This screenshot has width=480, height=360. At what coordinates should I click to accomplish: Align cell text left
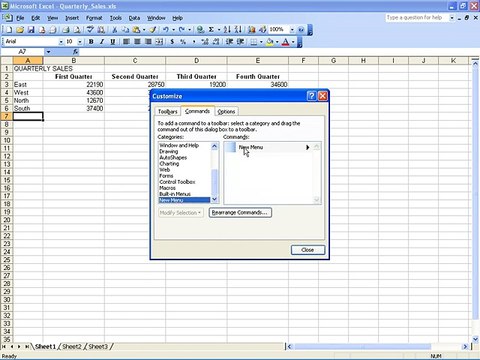[126, 42]
